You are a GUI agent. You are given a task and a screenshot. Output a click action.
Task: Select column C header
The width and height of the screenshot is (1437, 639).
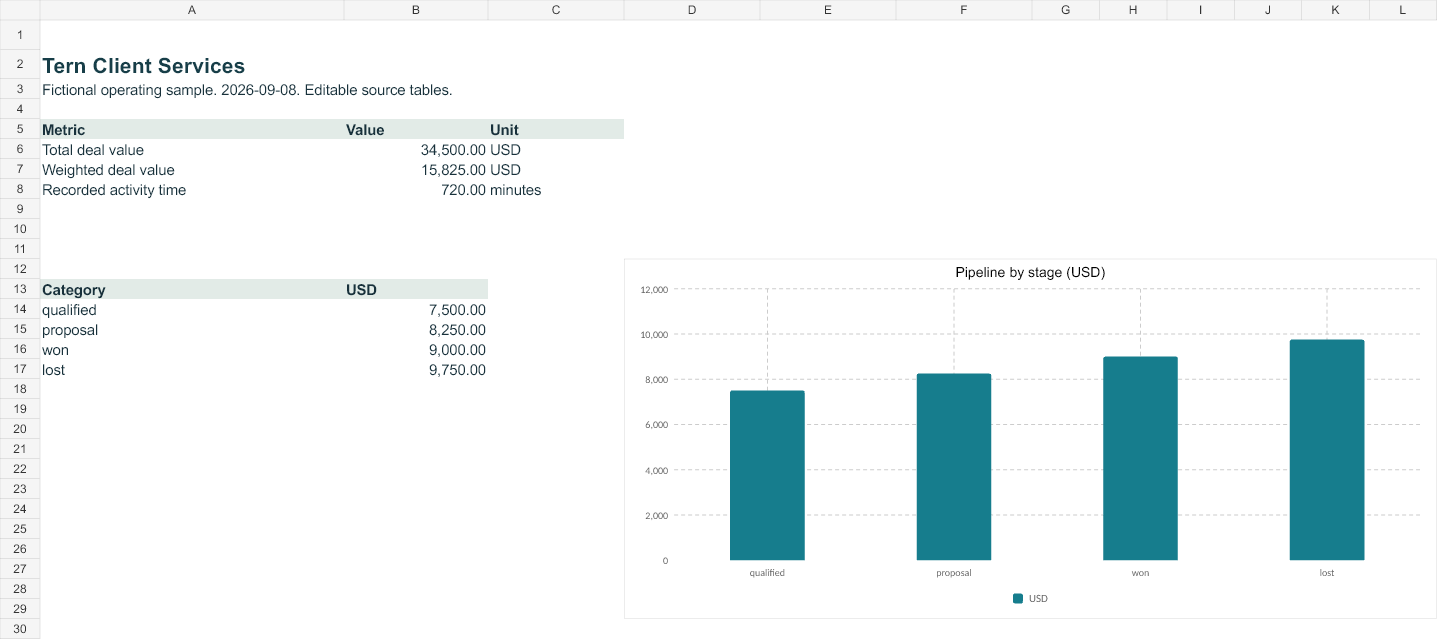(x=556, y=10)
